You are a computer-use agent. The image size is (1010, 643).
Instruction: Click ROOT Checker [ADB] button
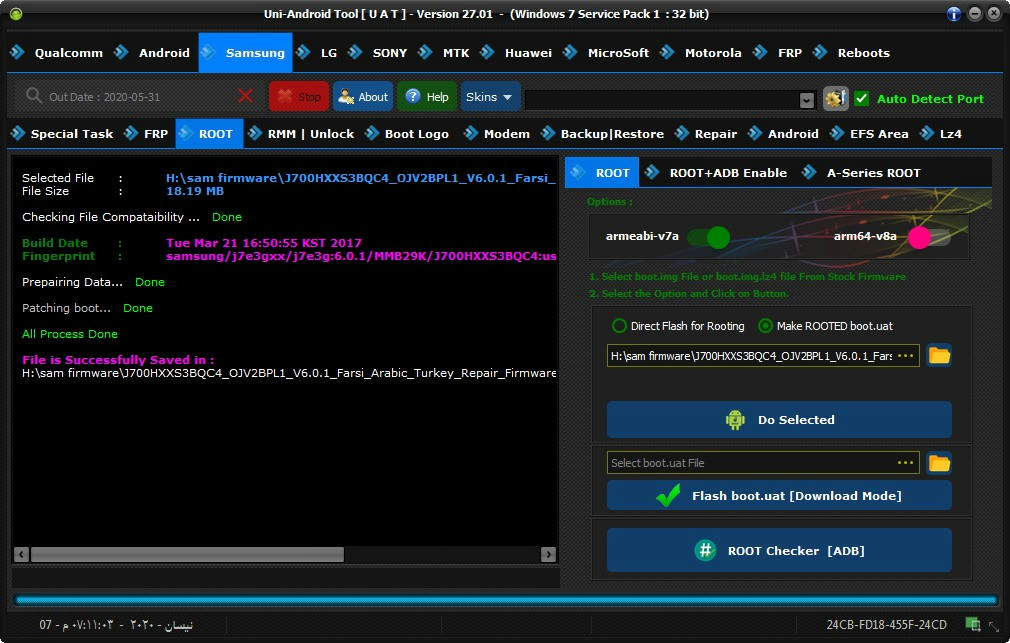[779, 550]
